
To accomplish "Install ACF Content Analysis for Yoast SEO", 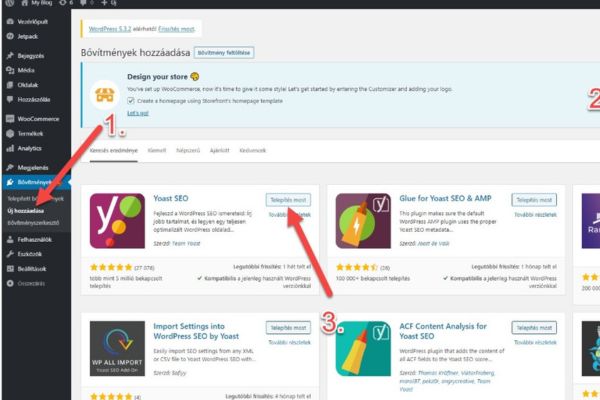I will pos(534,328).
